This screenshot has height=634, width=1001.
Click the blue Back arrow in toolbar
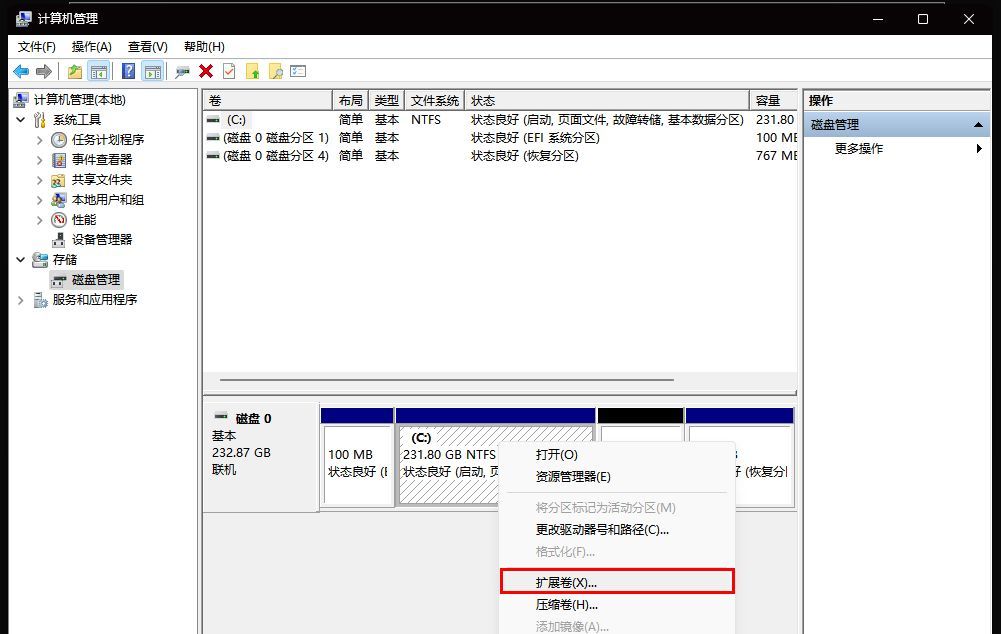click(21, 72)
